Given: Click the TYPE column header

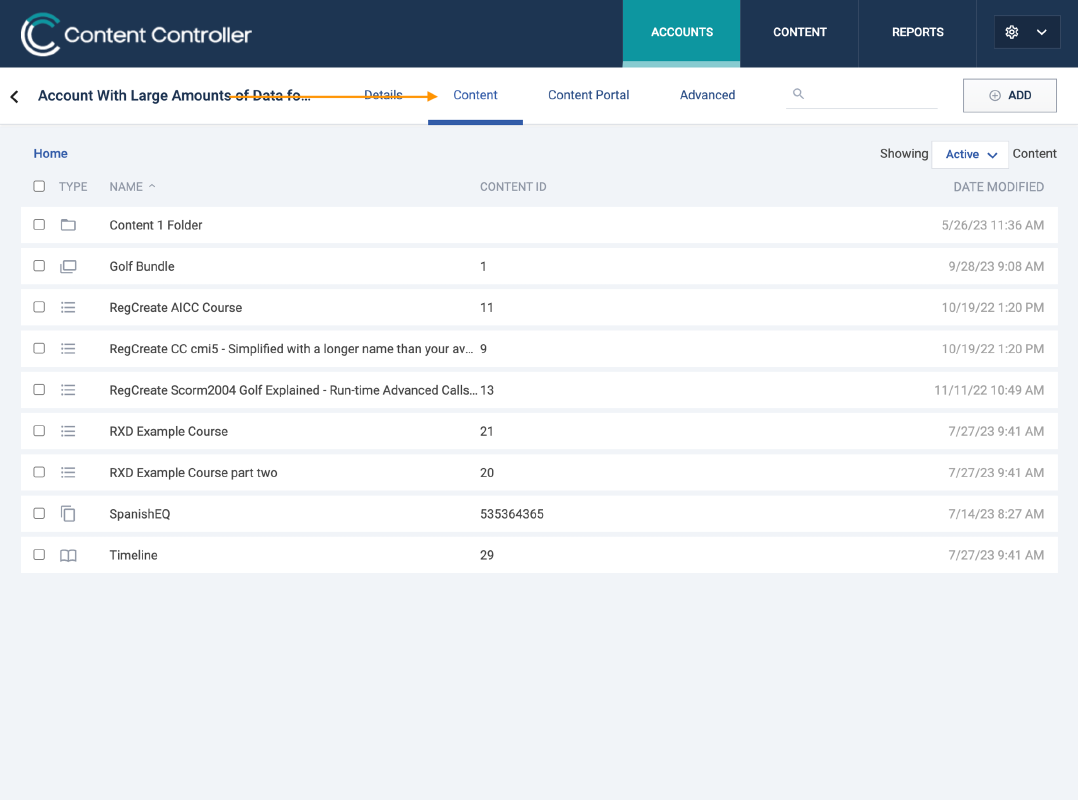Looking at the screenshot, I should coord(73,187).
